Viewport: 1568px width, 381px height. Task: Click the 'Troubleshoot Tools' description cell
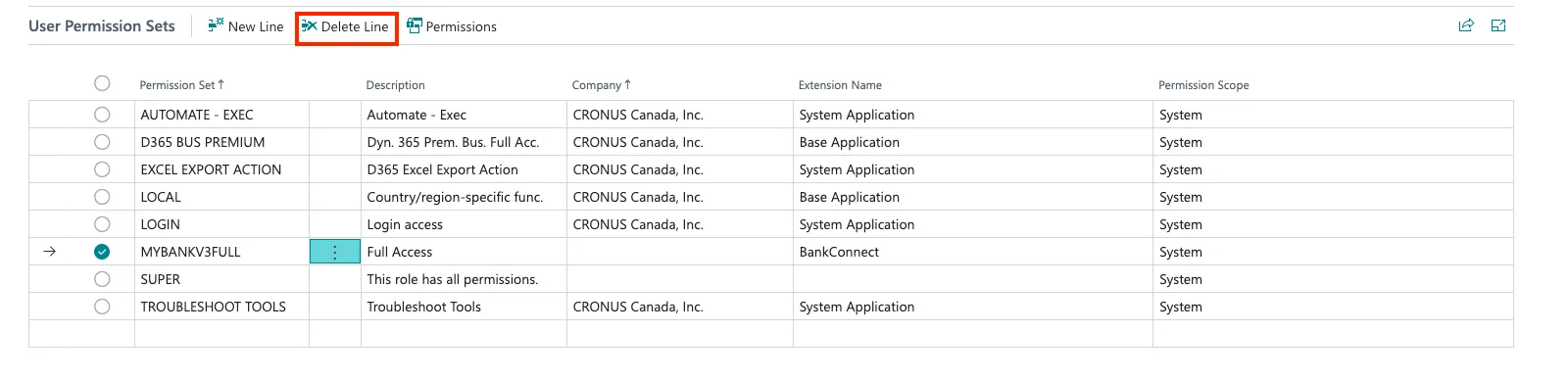click(464, 307)
